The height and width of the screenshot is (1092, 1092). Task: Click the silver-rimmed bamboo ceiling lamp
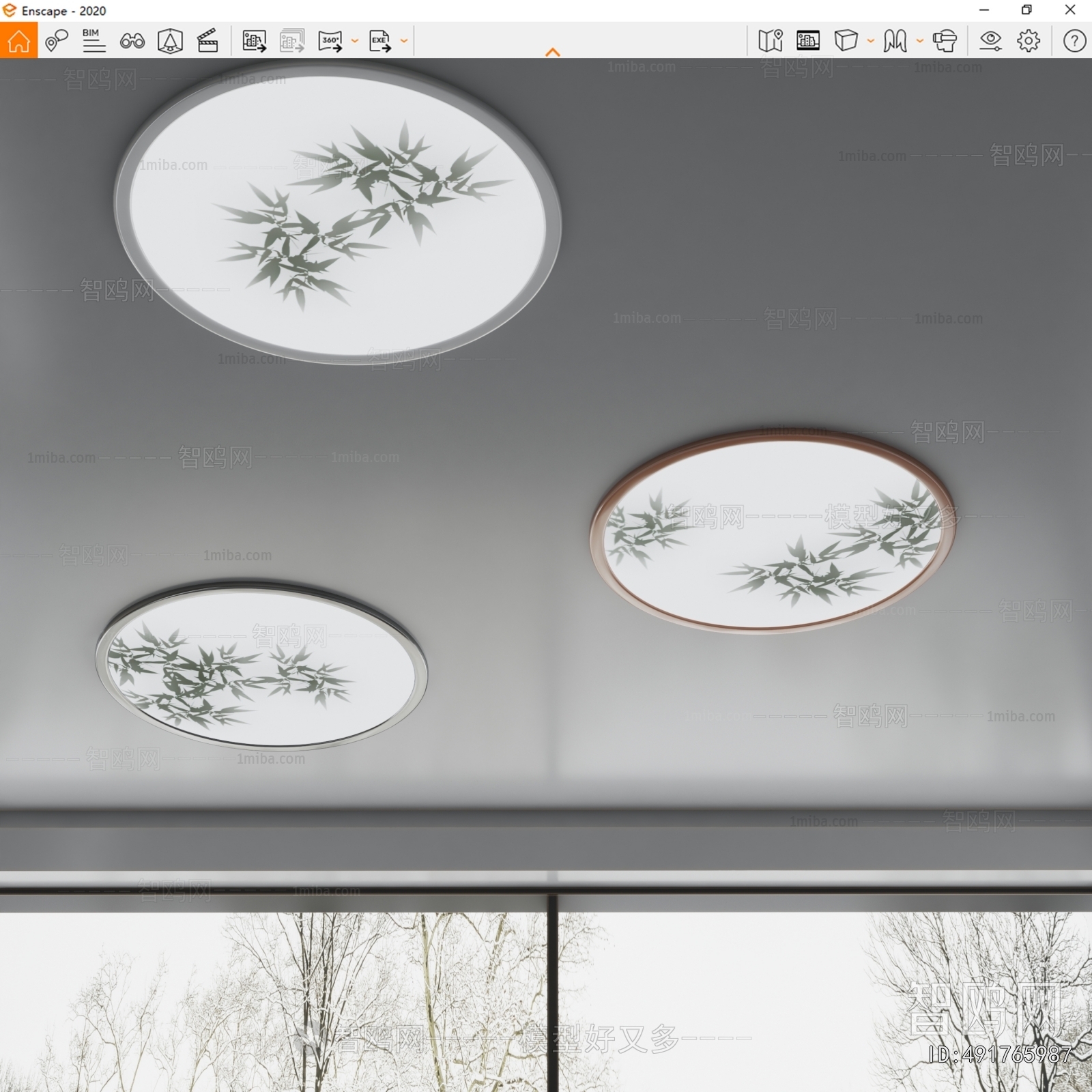(x=261, y=665)
